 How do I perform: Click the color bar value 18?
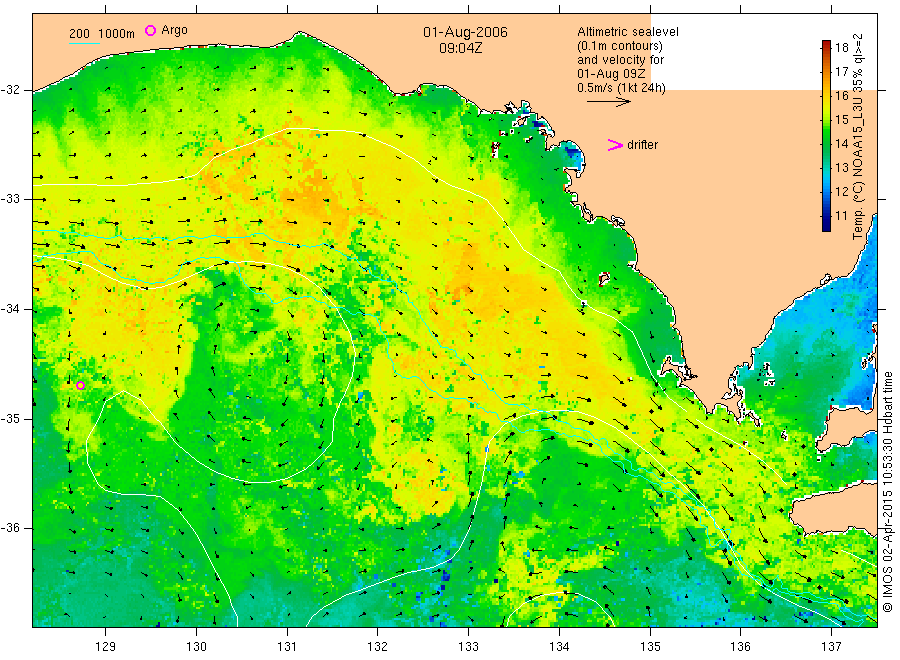(841, 48)
